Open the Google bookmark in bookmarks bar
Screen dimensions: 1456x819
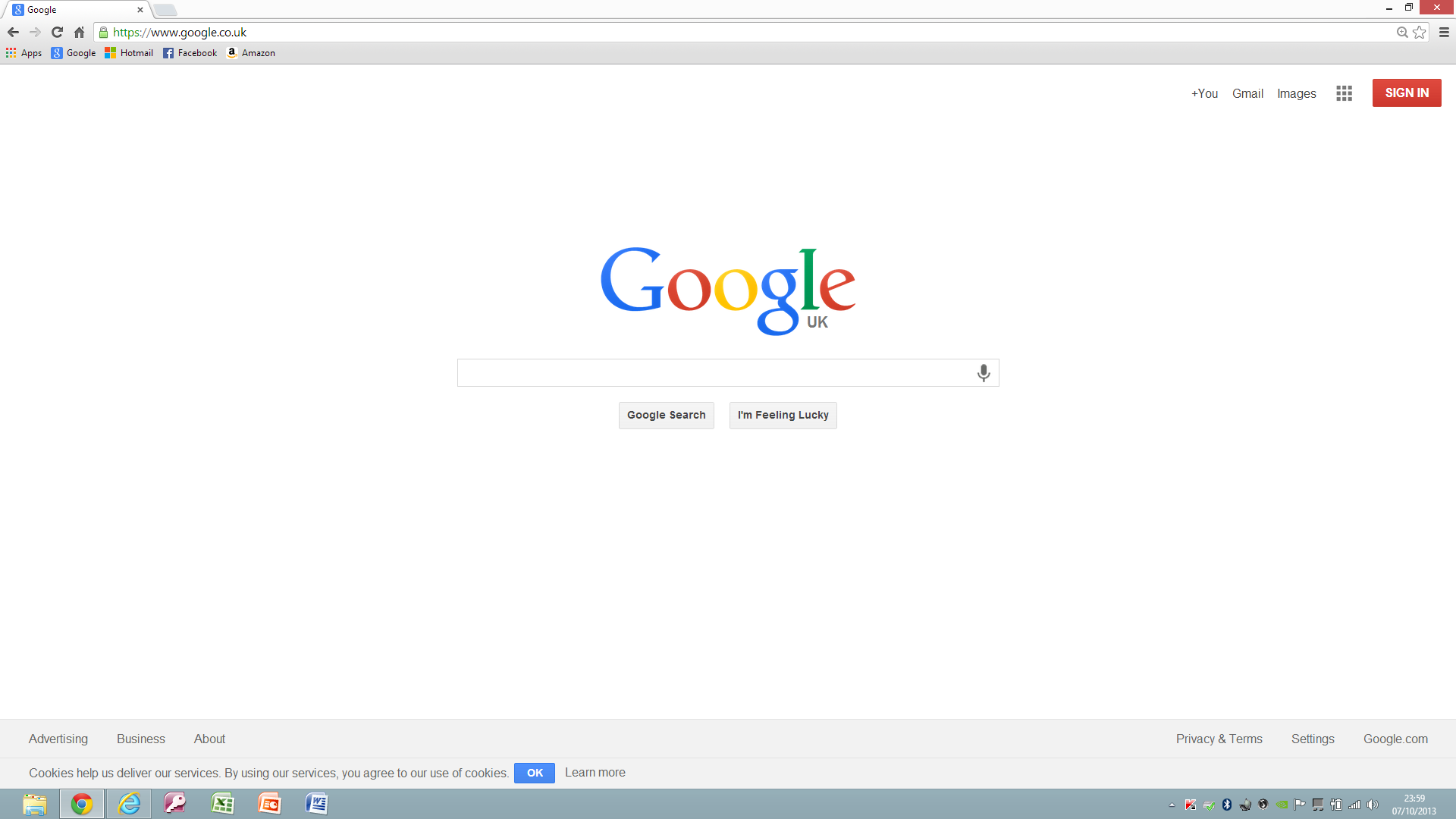74,53
